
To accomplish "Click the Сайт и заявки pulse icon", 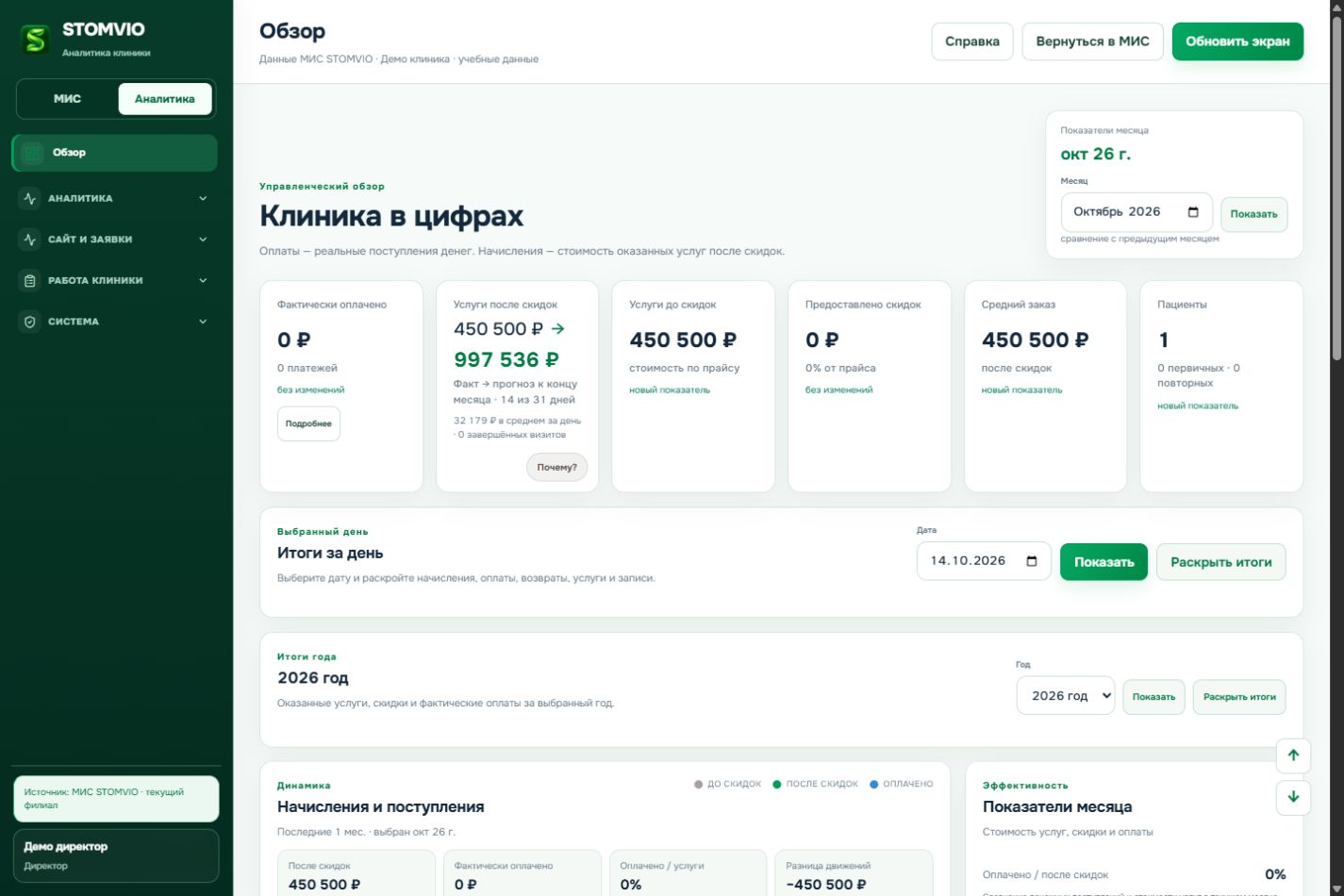I will point(30,240).
